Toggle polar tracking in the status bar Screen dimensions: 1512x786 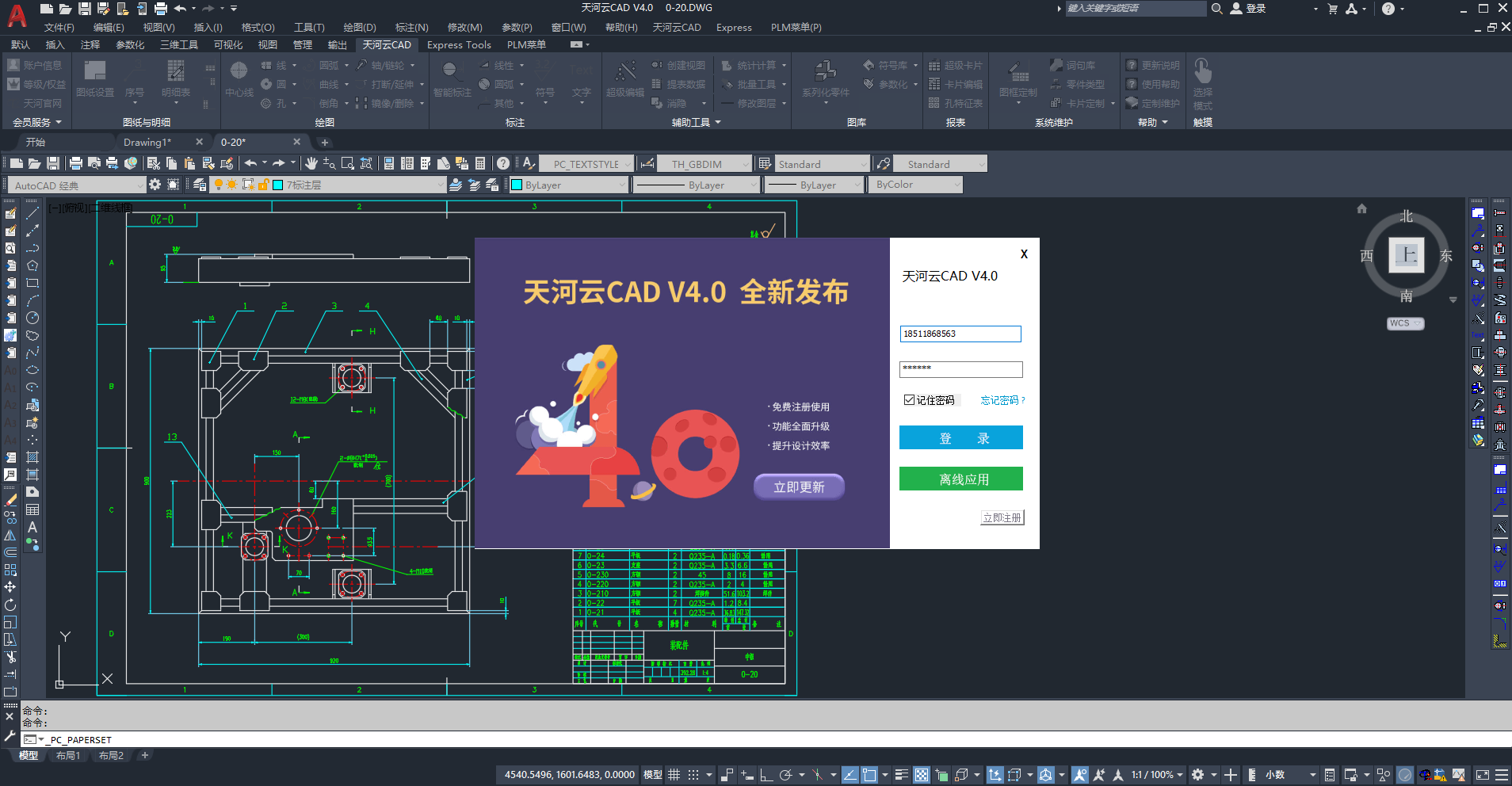pyautogui.click(x=785, y=775)
